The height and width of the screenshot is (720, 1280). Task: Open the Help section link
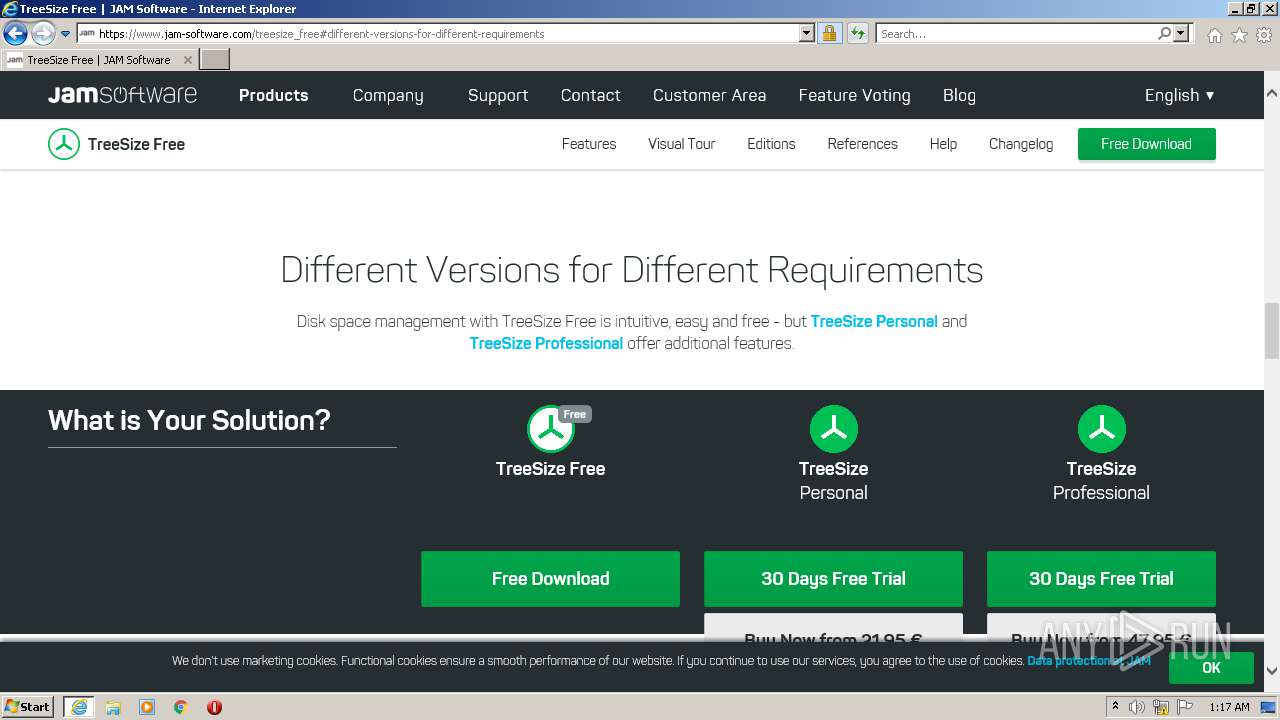943,144
